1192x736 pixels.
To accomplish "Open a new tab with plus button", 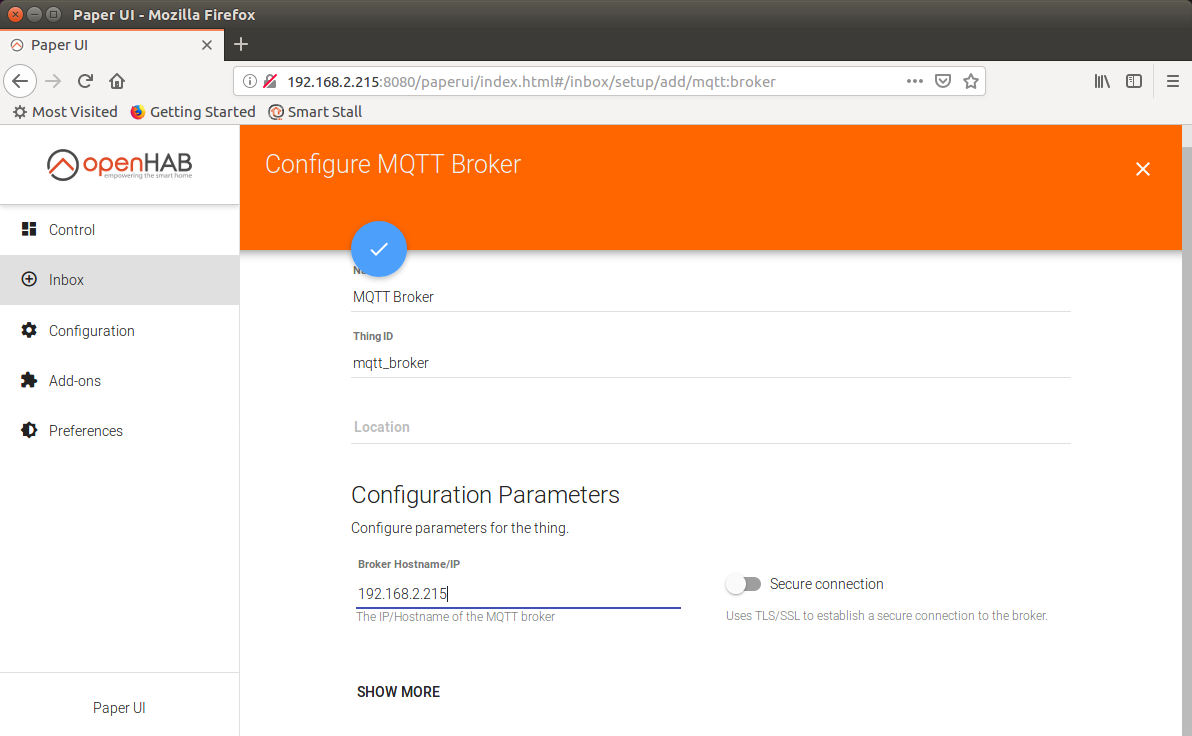I will 241,44.
